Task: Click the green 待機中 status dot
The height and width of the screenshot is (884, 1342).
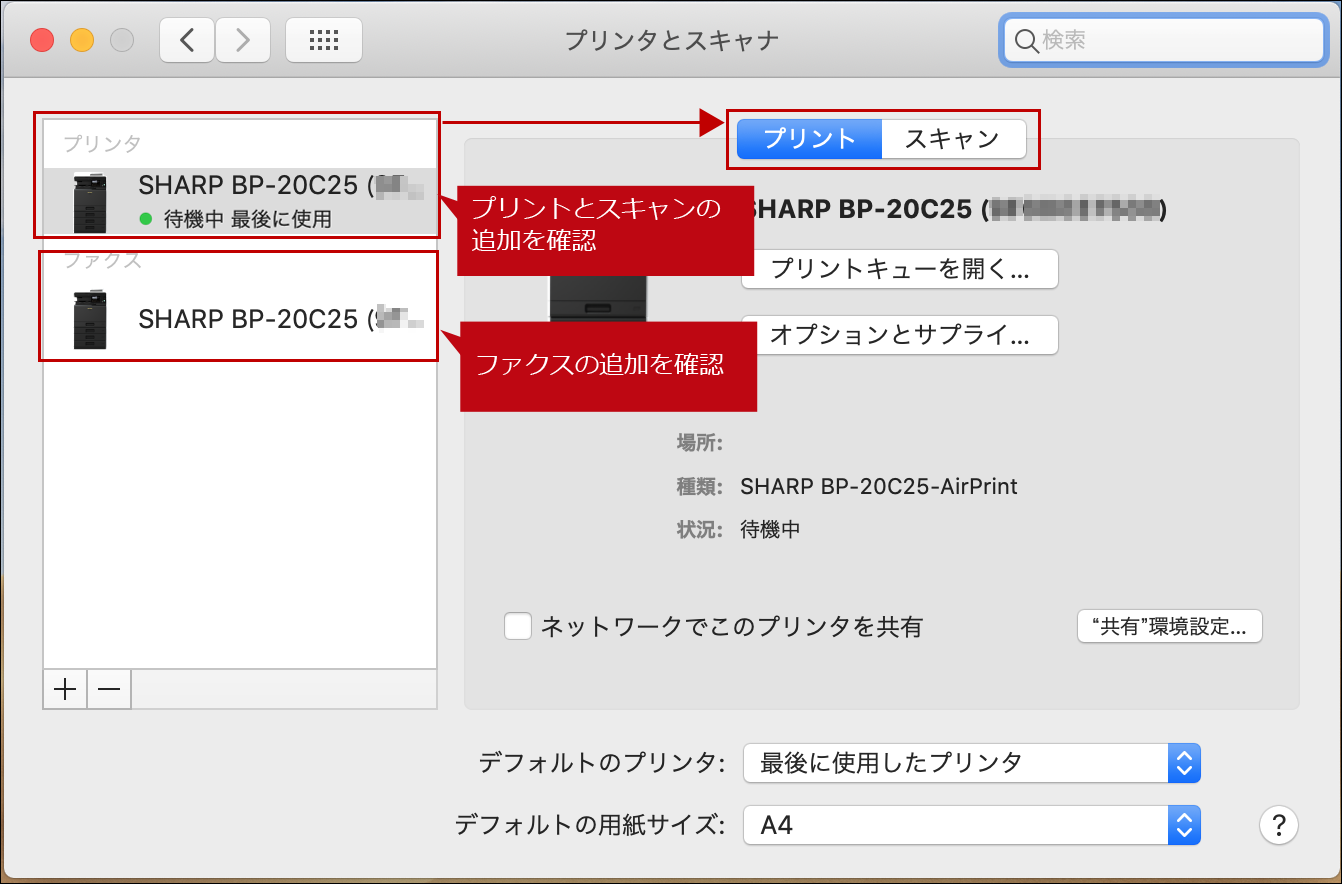Action: point(146,219)
